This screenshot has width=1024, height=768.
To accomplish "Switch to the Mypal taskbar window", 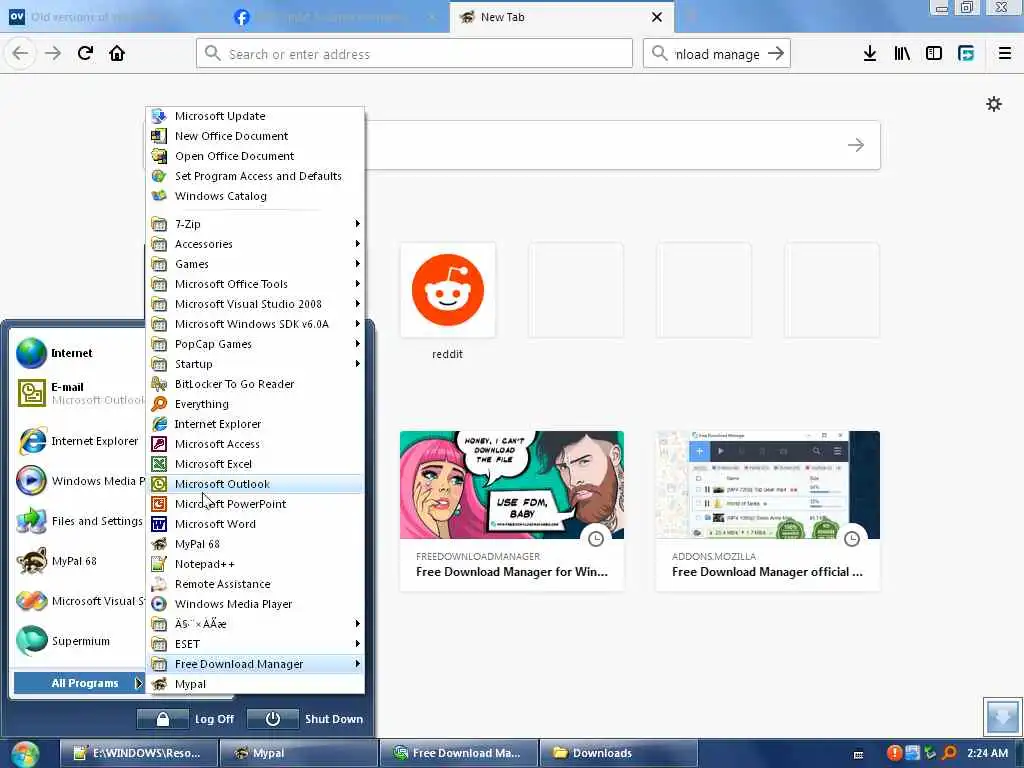I will (x=299, y=754).
